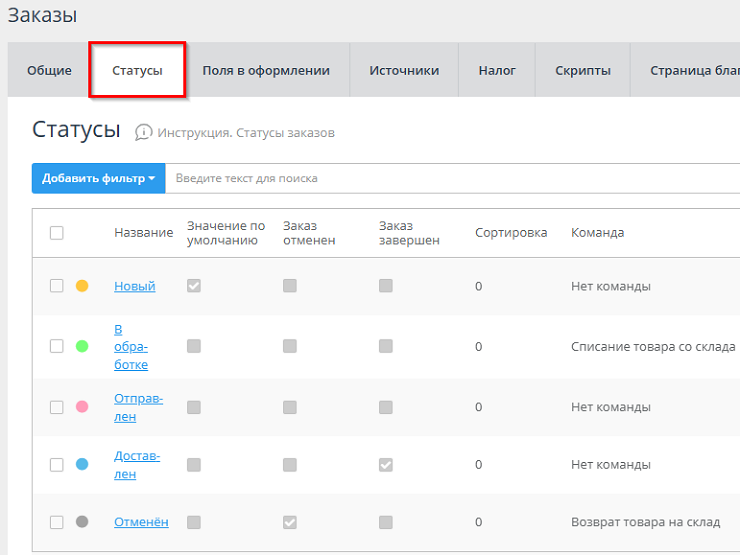Sort by the Сортировка column header
The width and height of the screenshot is (740, 555).
click(511, 233)
